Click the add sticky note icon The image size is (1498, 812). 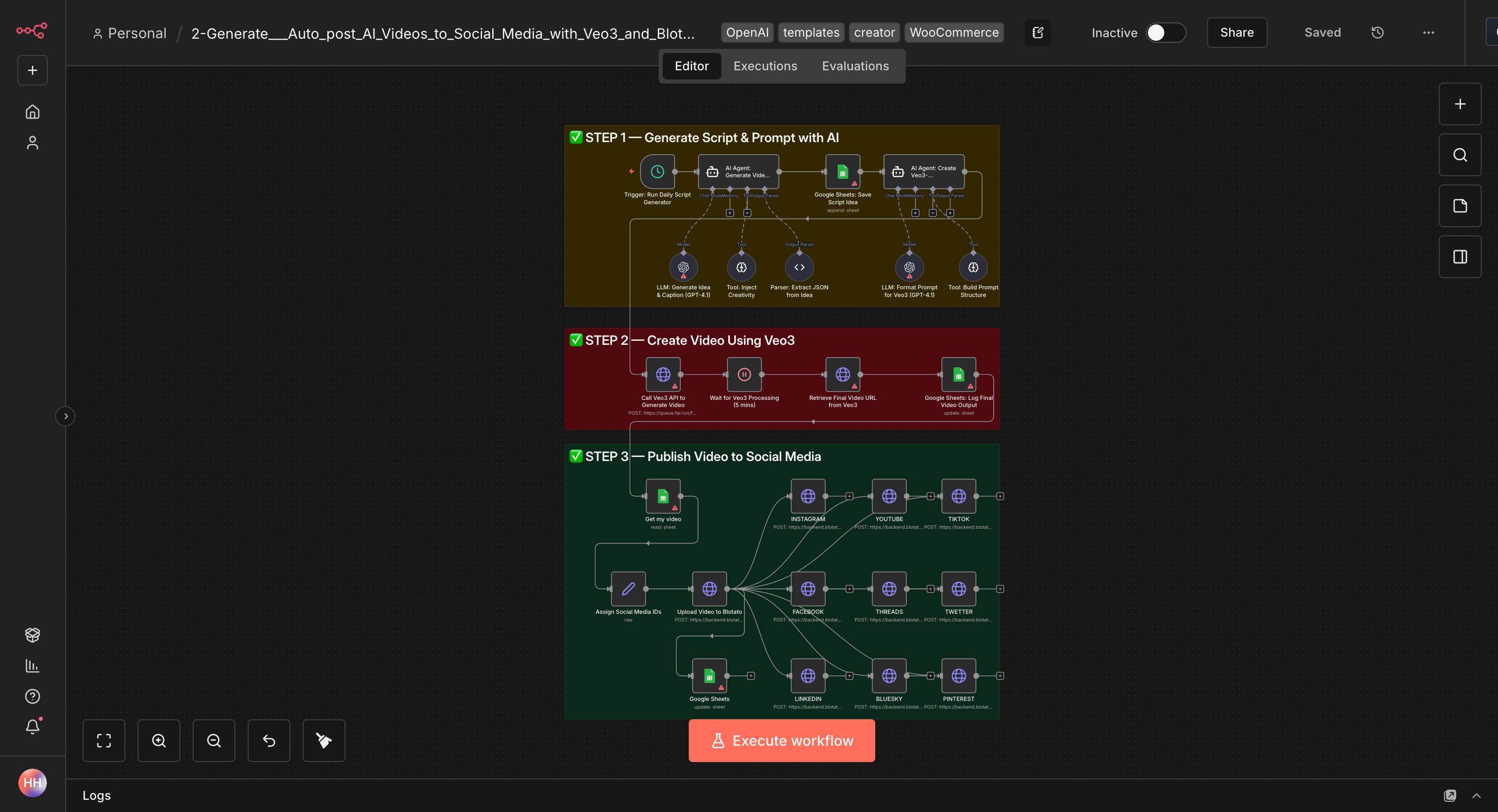click(x=1460, y=206)
